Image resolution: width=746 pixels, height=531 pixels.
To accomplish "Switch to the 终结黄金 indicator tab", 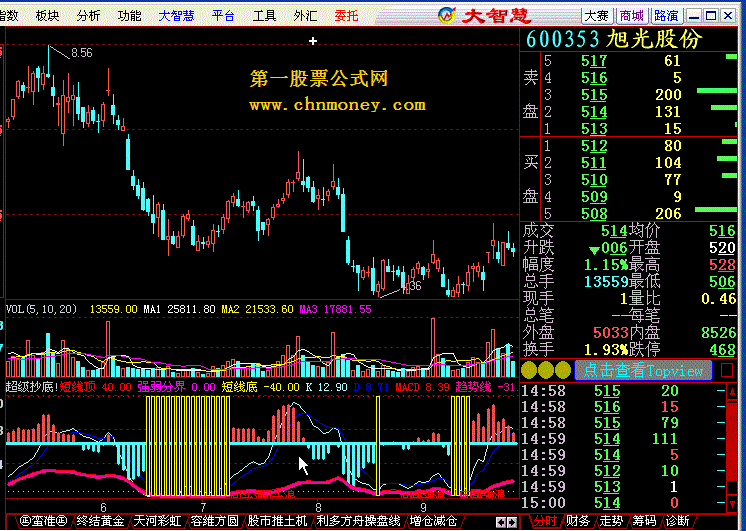I will click(x=100, y=521).
